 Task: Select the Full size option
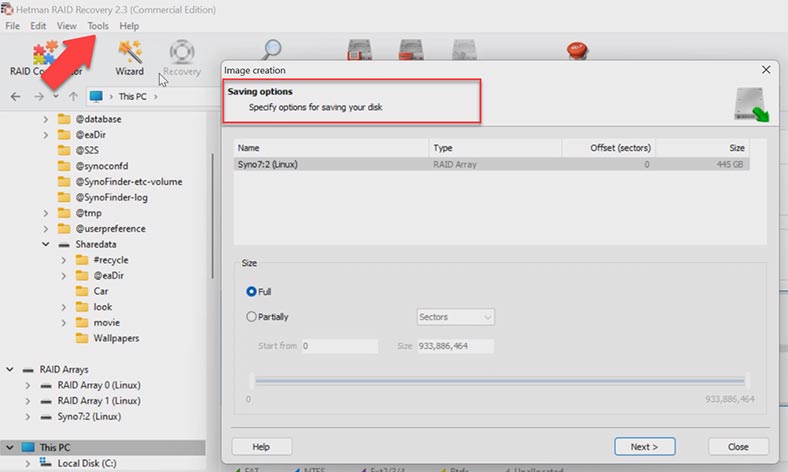click(258, 292)
